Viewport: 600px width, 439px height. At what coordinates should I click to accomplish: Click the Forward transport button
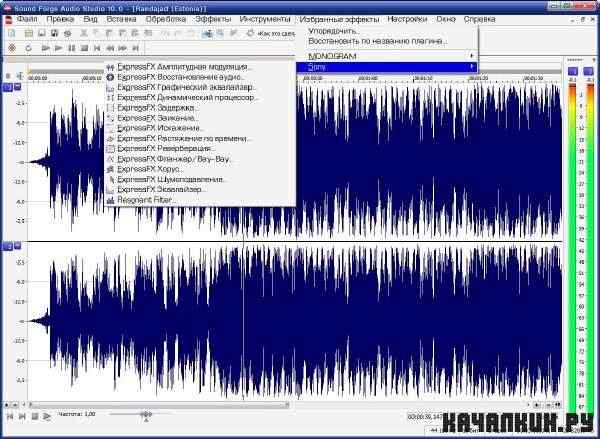coord(122,48)
